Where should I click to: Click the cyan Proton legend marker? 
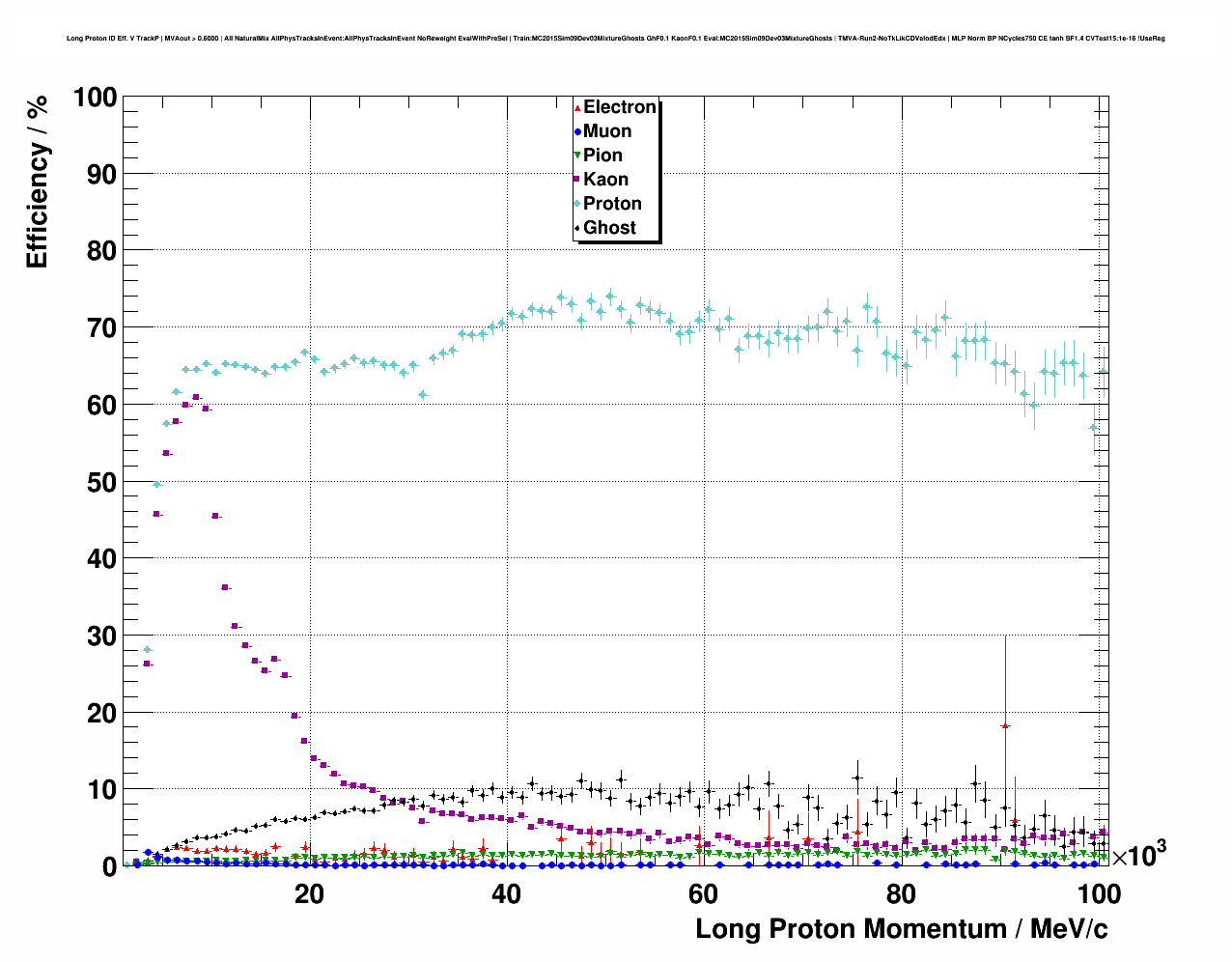tap(577, 204)
